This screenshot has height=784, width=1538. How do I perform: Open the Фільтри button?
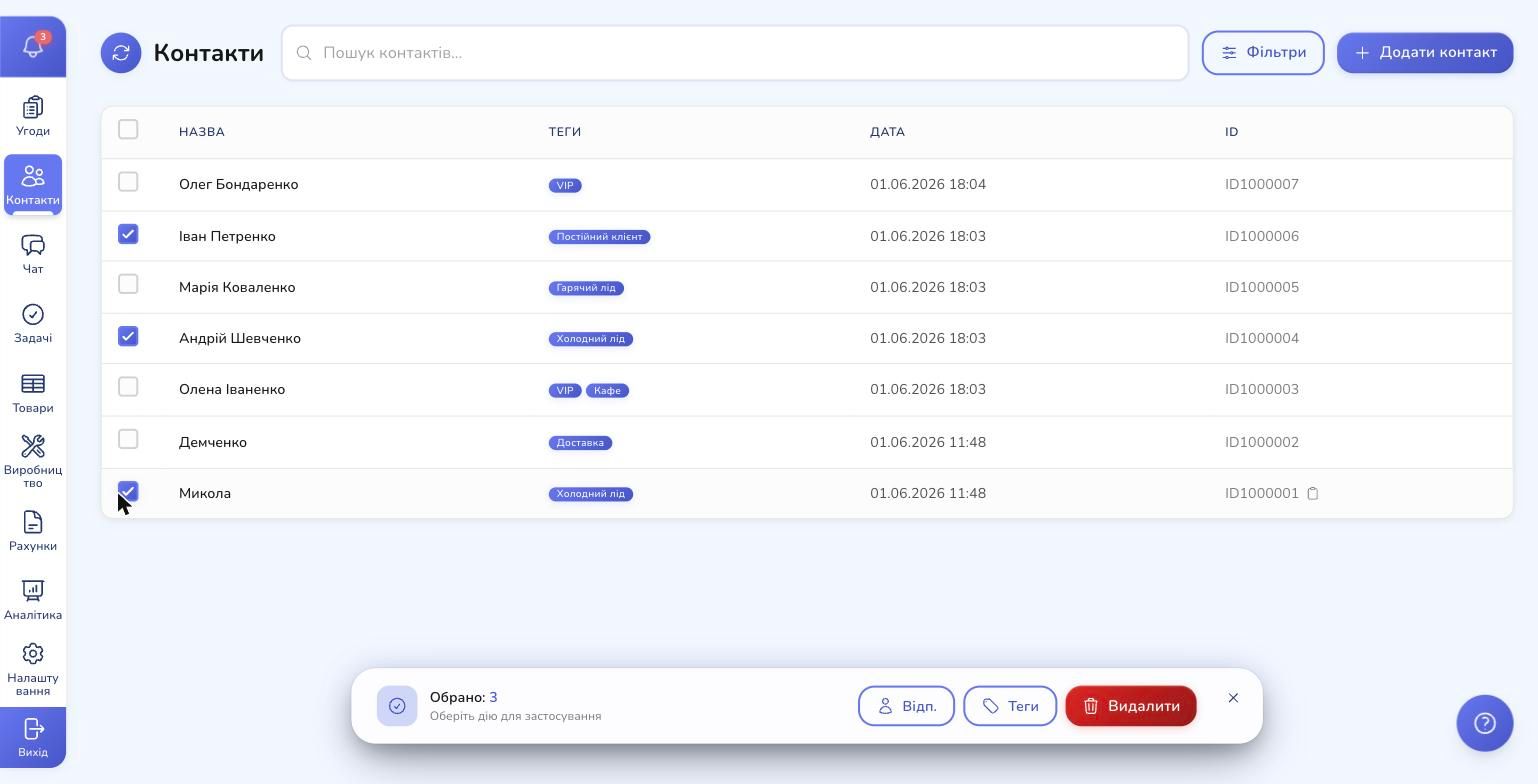1263,53
